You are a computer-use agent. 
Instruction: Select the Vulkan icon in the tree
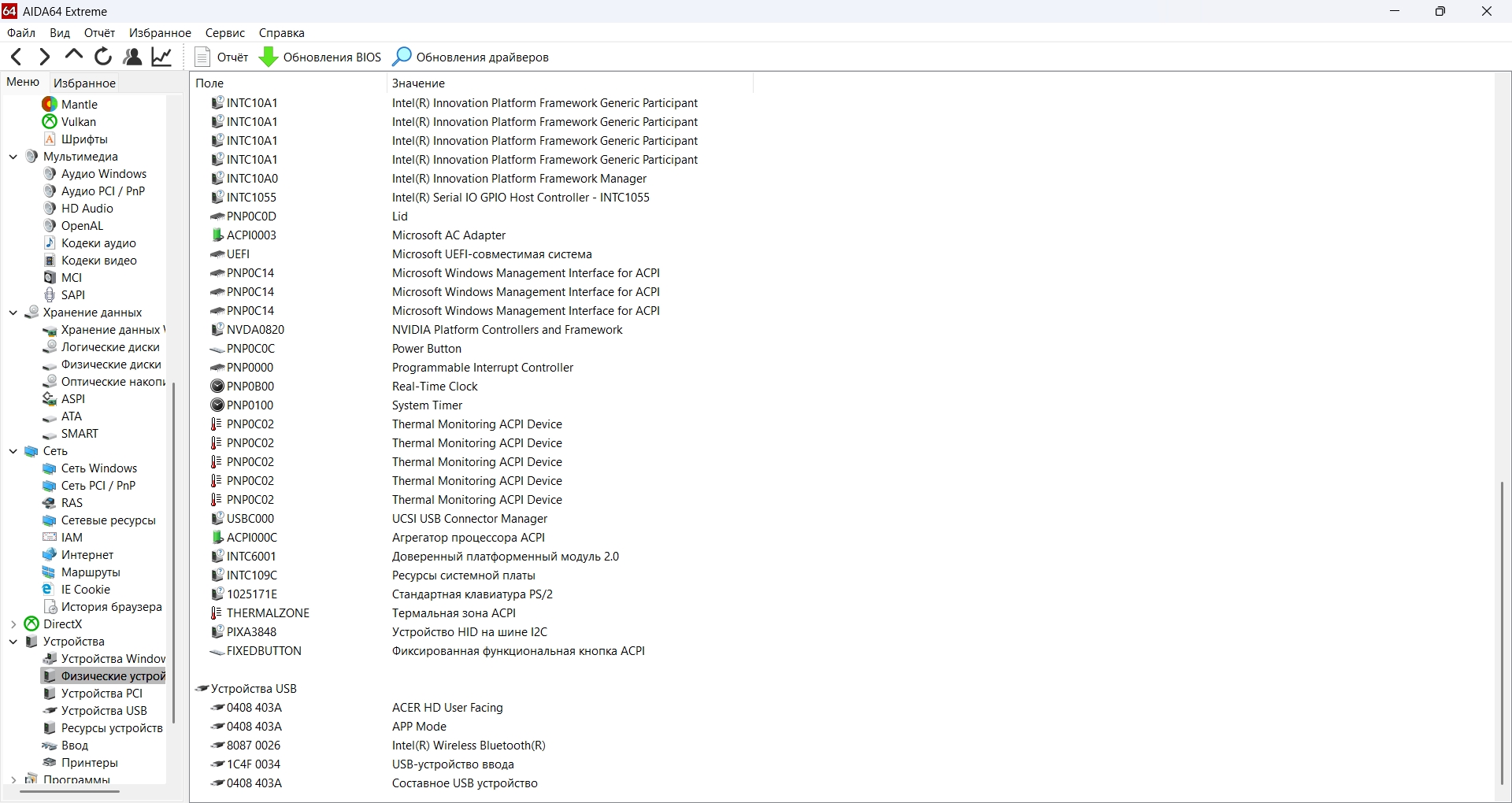click(x=50, y=121)
